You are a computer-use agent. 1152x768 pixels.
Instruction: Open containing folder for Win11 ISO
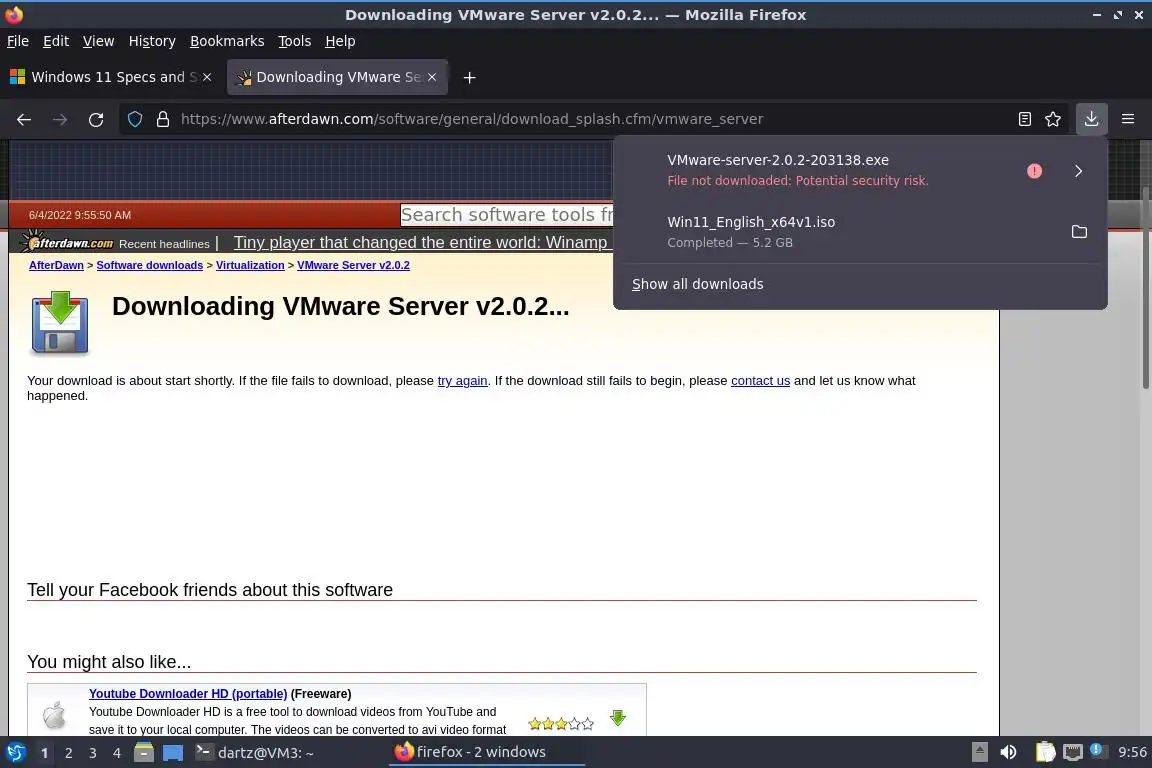pos(1079,232)
